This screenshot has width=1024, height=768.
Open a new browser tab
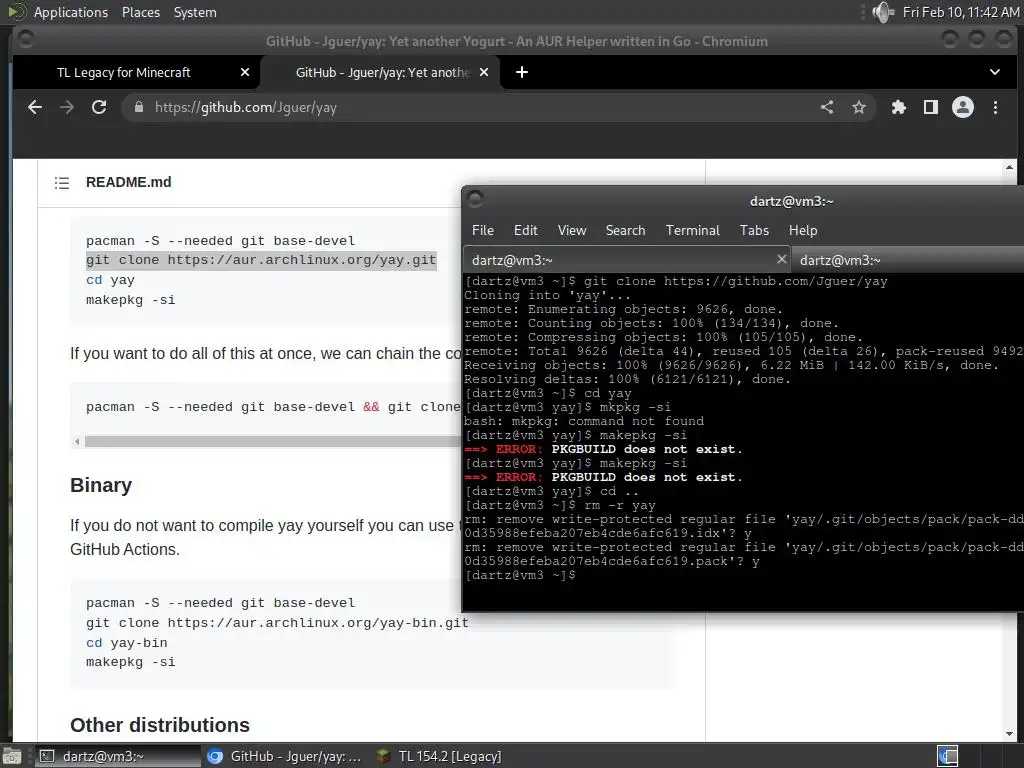pos(522,72)
